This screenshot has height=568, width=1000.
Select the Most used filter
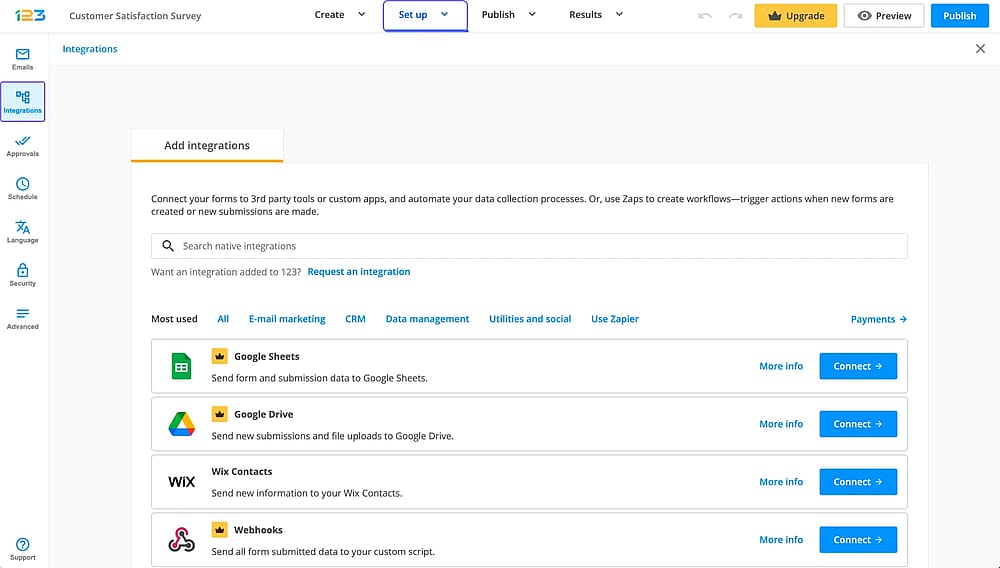174,319
